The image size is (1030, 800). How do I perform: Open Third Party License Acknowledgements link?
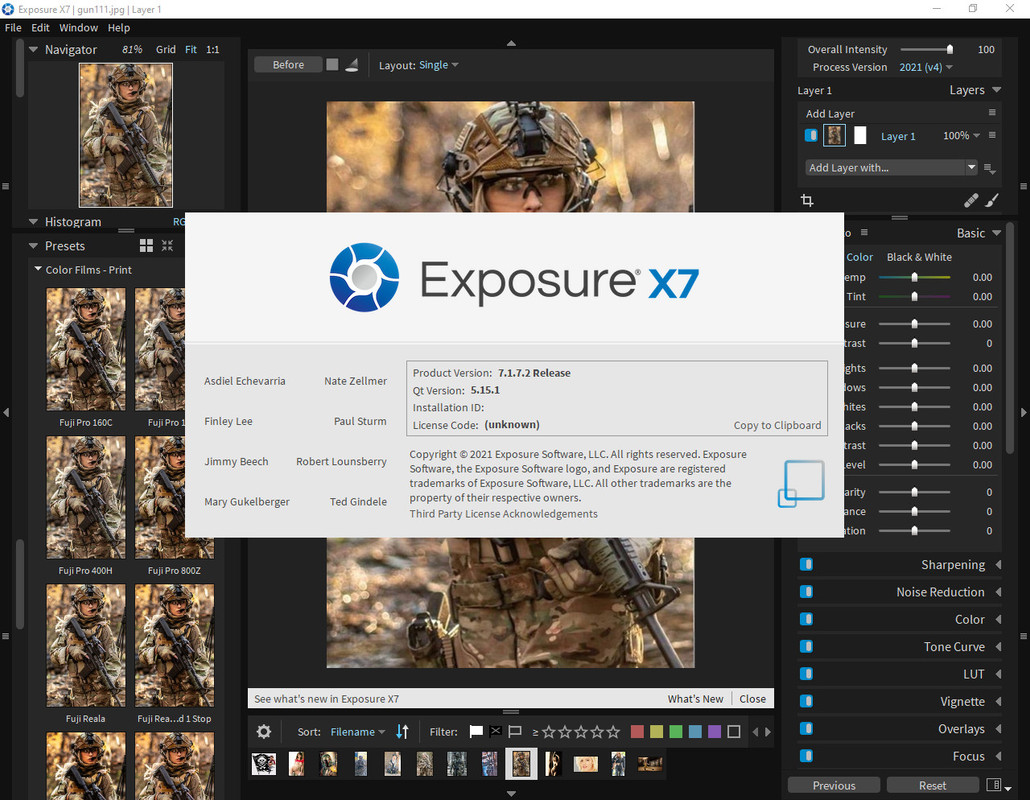[x=503, y=514]
